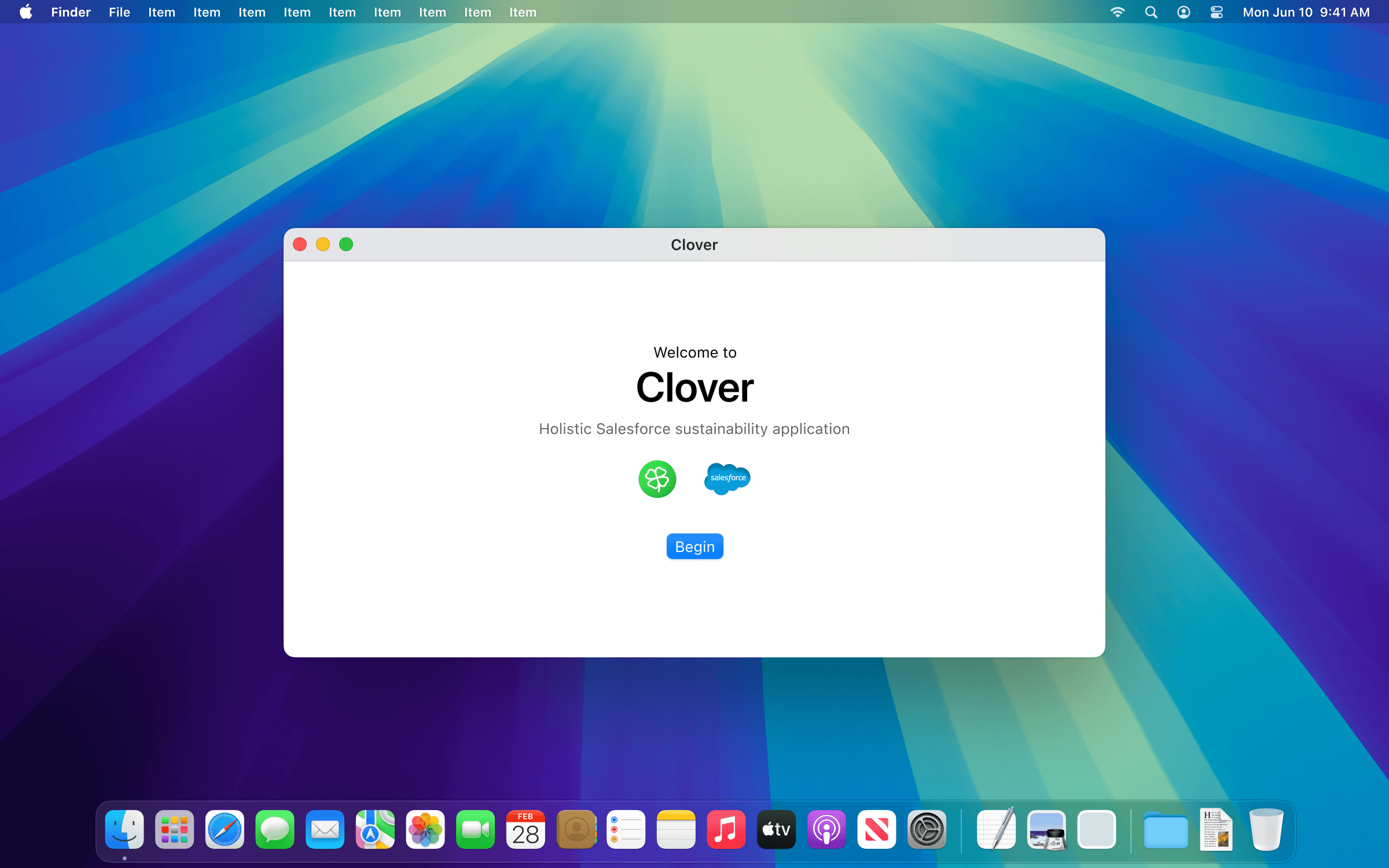Open System Settings from the Dock
The height and width of the screenshot is (868, 1389).
[x=927, y=830]
